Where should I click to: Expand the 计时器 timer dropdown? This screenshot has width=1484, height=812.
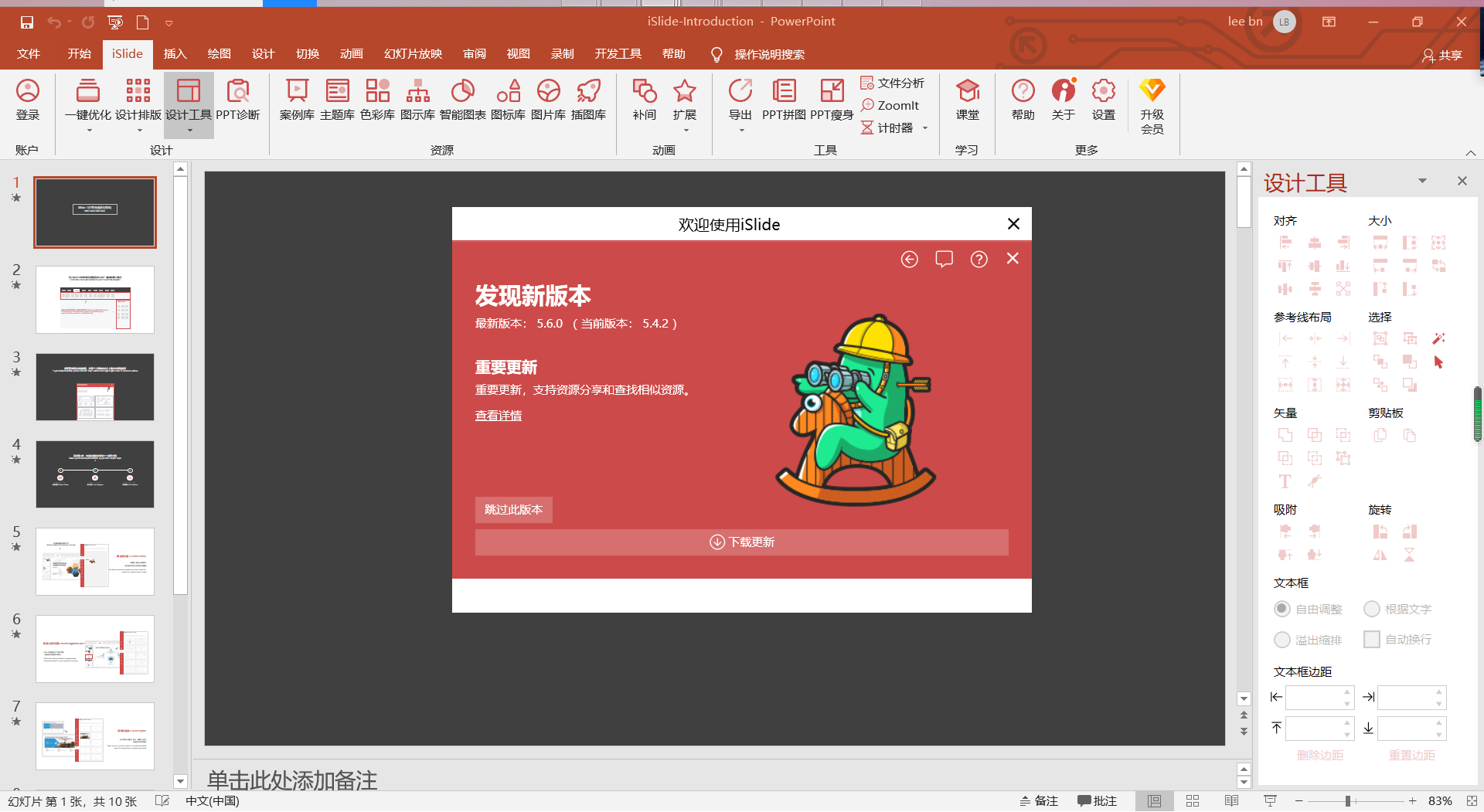pos(925,128)
